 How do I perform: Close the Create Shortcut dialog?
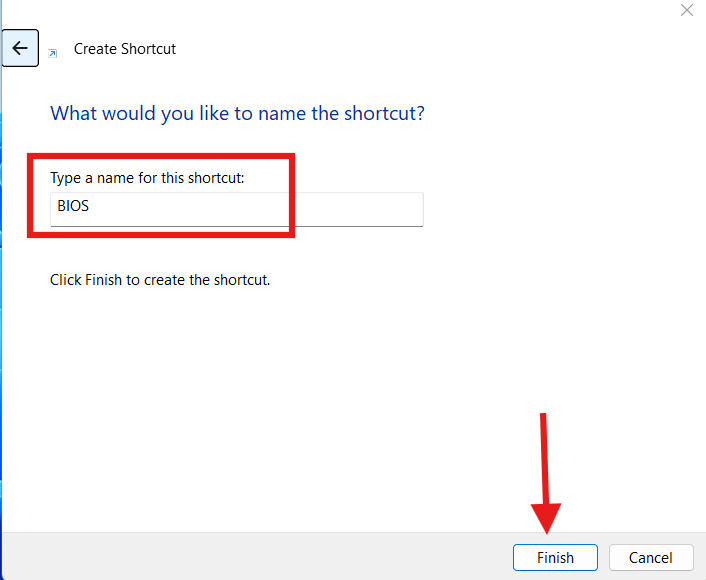coord(686,10)
